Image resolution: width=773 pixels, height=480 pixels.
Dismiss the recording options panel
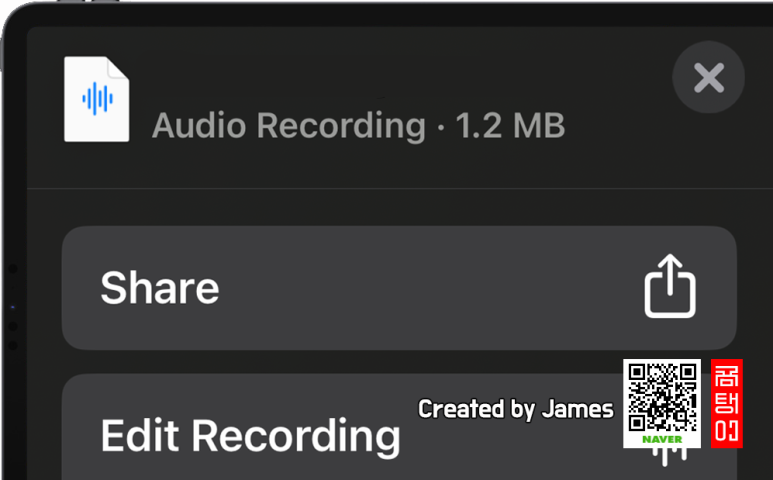coord(708,77)
